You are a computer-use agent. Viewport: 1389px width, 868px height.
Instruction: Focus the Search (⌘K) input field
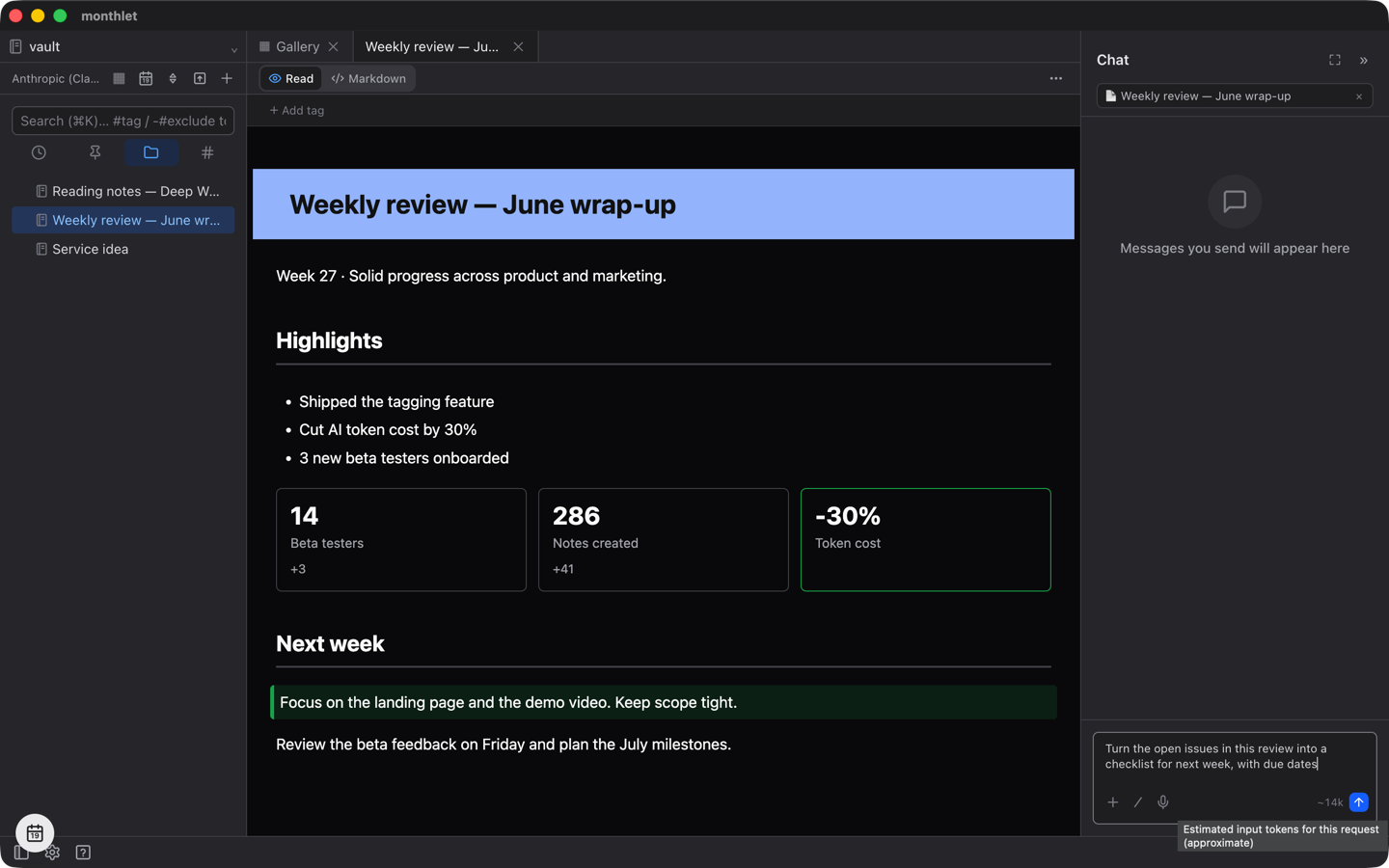coord(123,121)
